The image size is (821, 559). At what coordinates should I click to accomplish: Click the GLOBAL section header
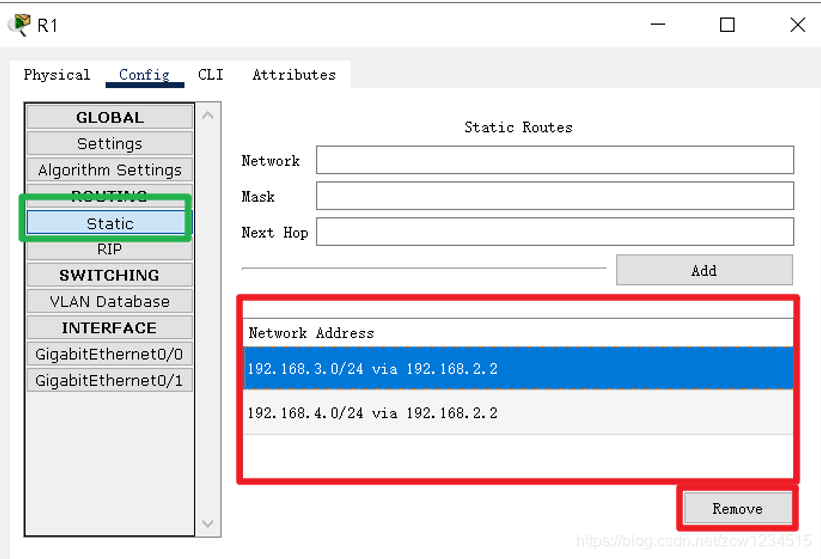110,117
